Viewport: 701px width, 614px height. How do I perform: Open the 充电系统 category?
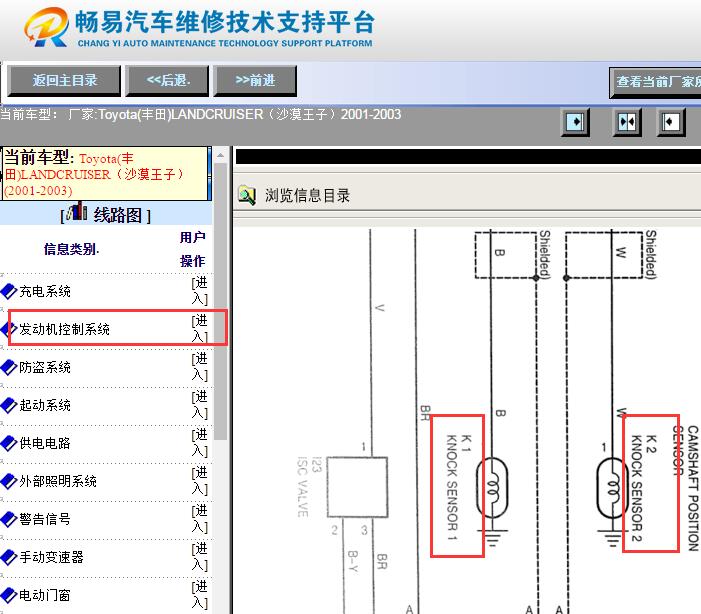[45, 292]
